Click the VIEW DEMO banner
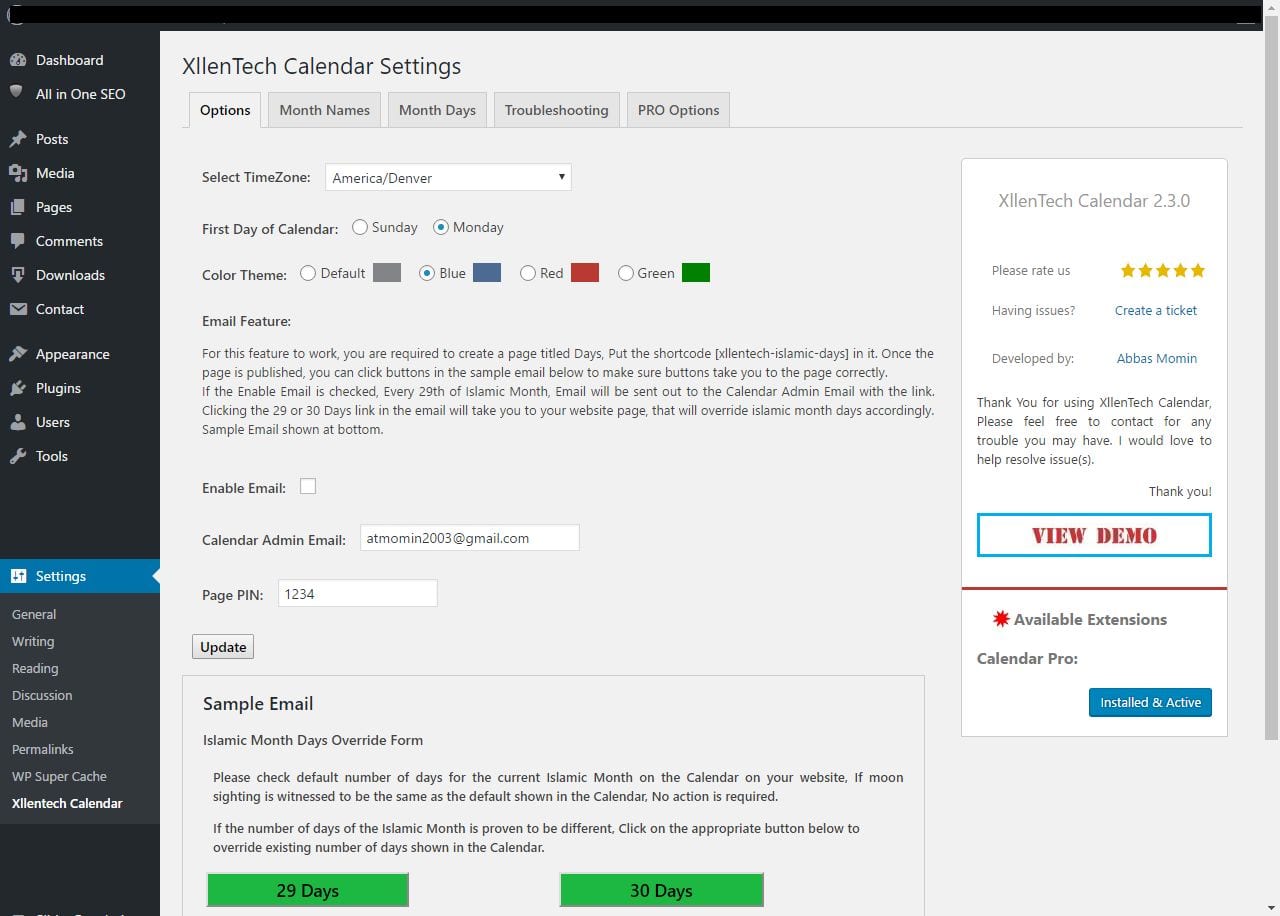 coord(1094,535)
